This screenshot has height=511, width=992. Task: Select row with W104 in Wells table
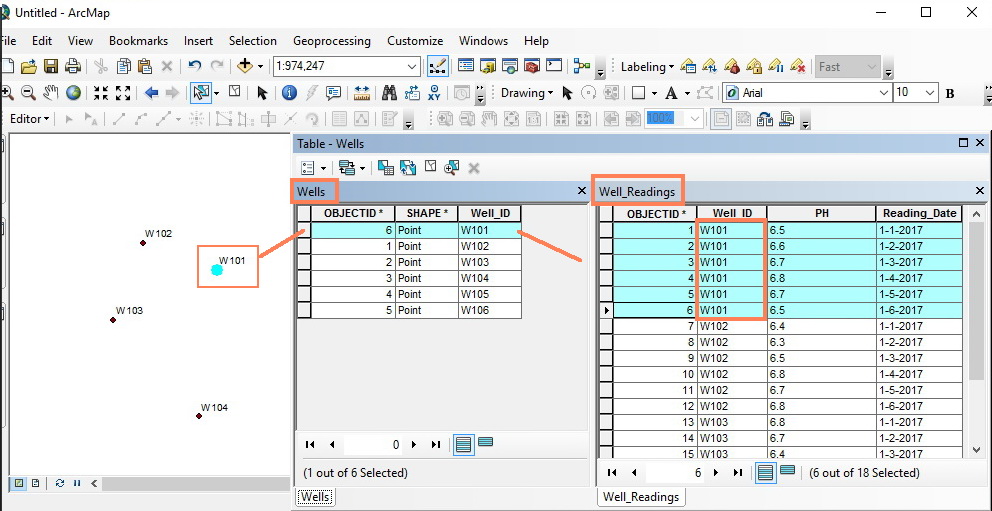click(x=409, y=278)
